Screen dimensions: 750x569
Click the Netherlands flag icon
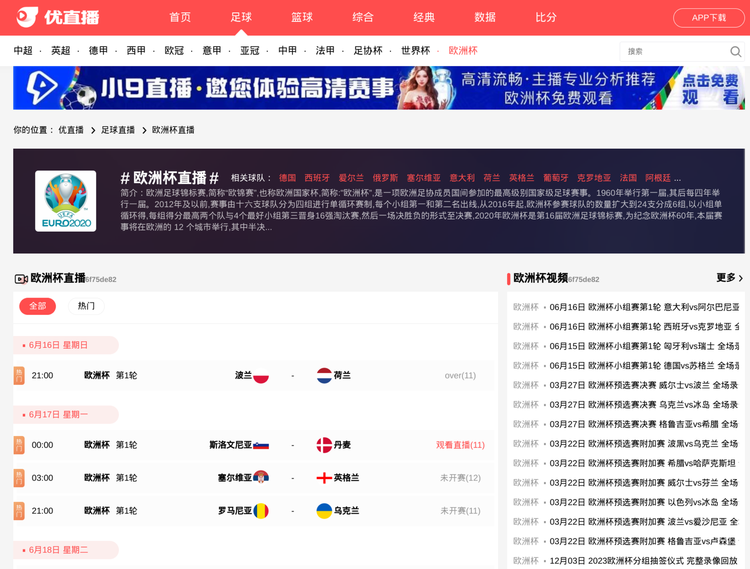[x=324, y=376]
